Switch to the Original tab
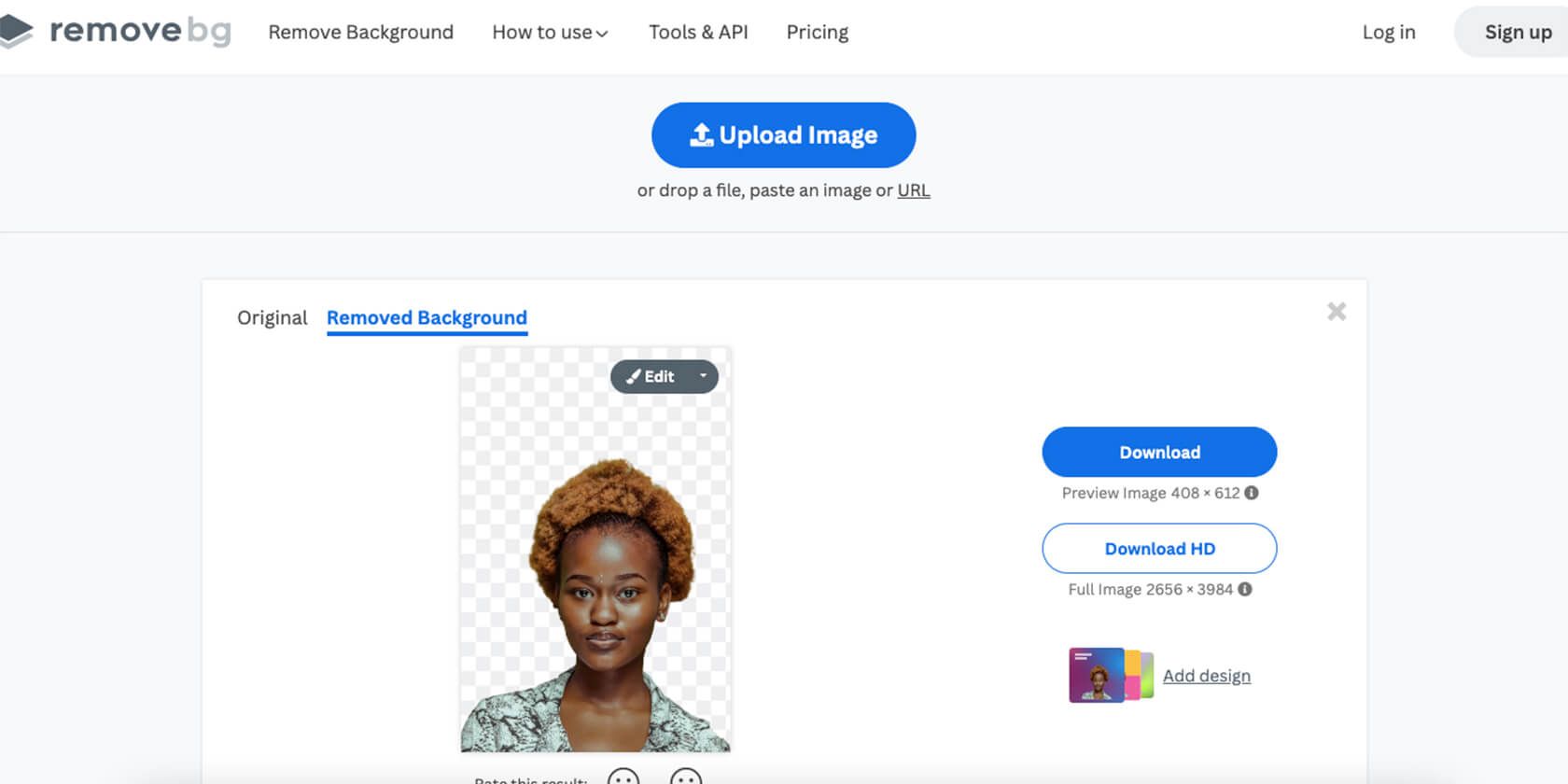1568x784 pixels. [273, 317]
